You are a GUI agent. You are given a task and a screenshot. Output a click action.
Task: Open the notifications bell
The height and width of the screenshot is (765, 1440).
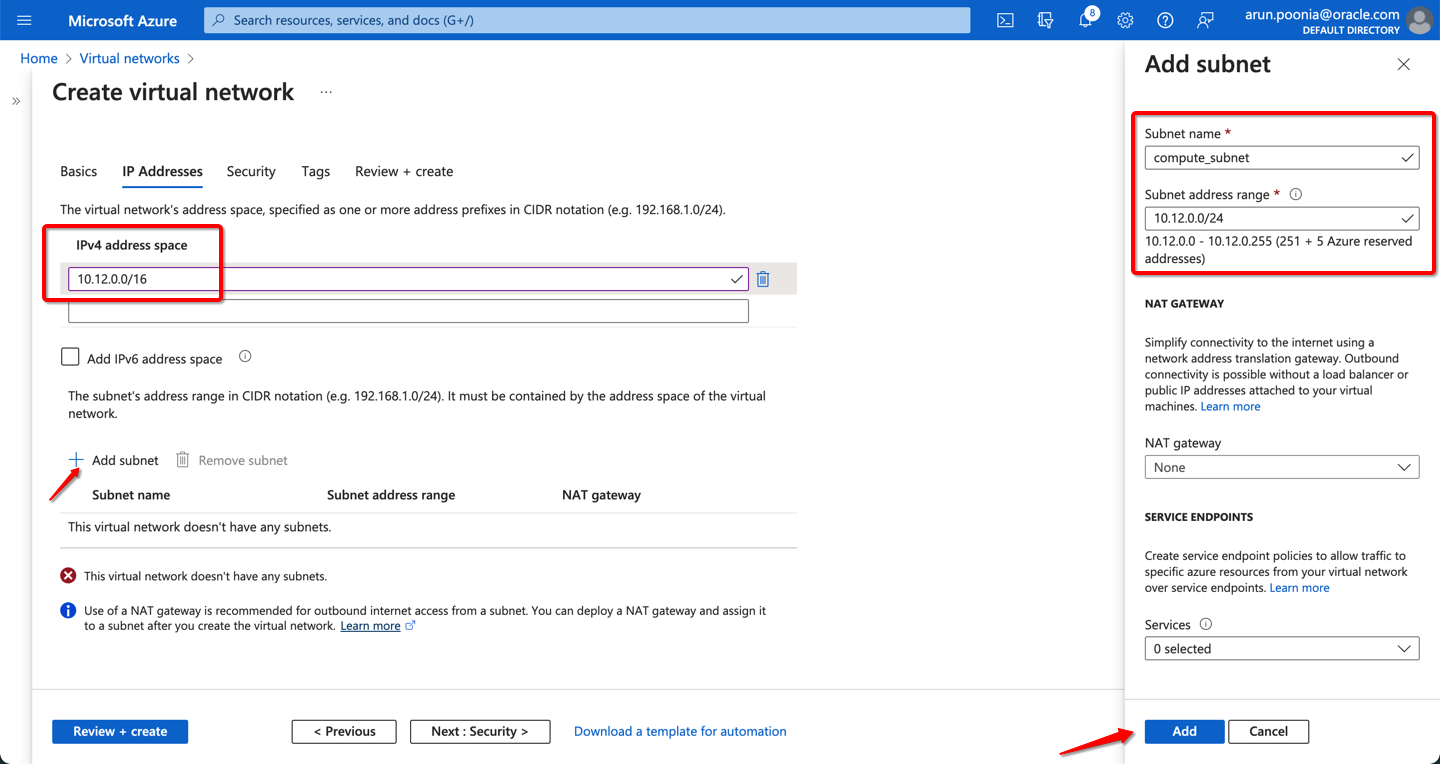coord(1085,20)
